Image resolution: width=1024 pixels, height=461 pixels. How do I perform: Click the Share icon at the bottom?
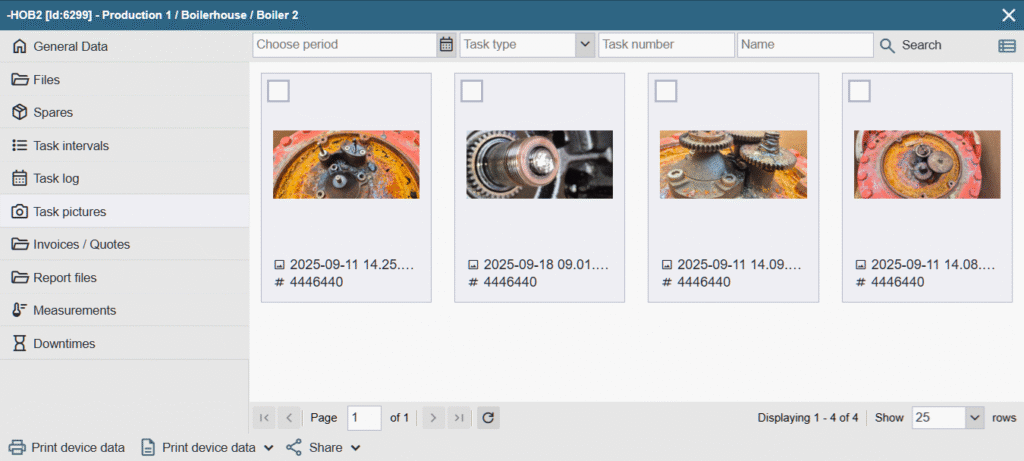click(294, 447)
